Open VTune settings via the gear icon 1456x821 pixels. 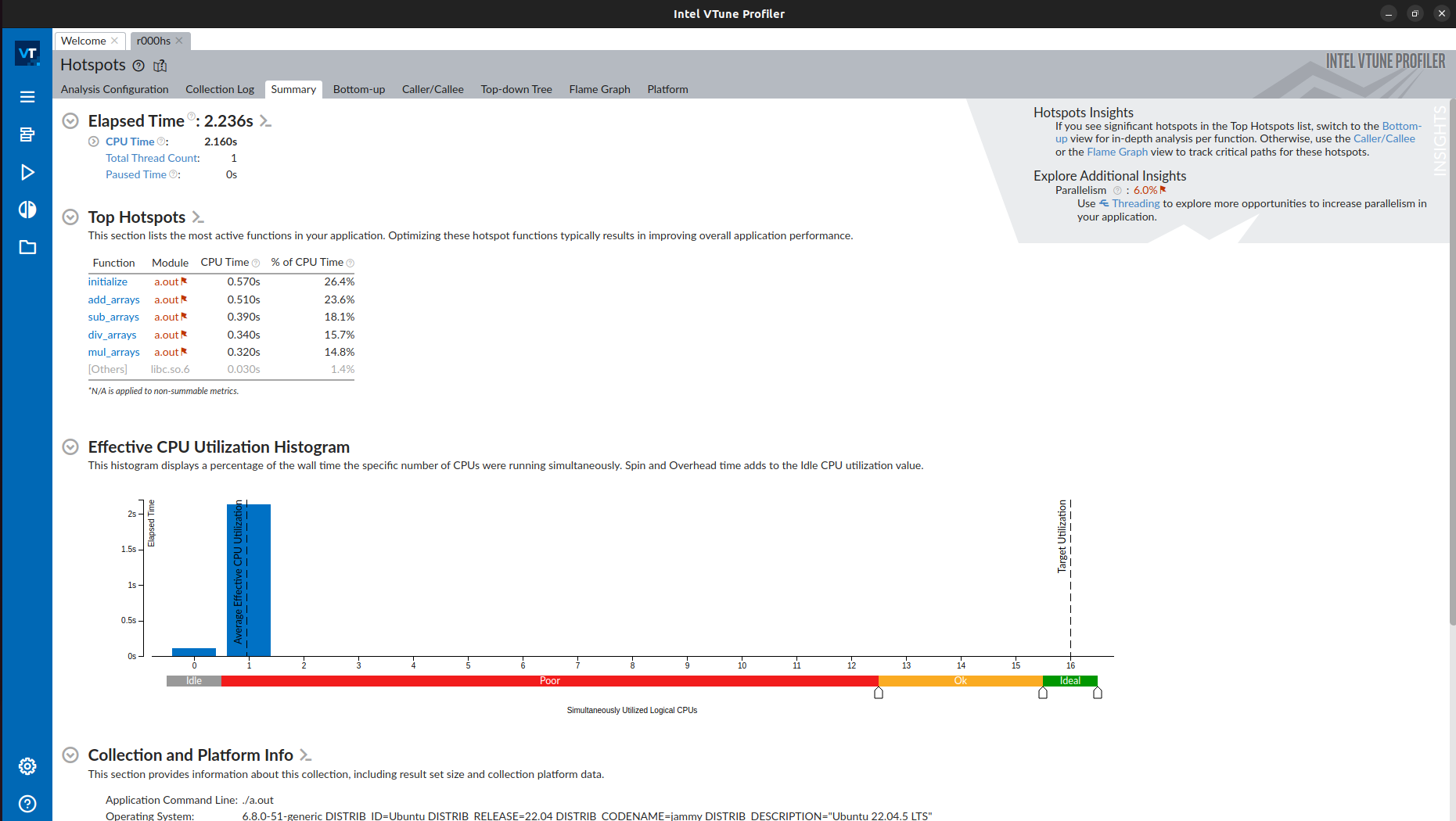click(27, 766)
